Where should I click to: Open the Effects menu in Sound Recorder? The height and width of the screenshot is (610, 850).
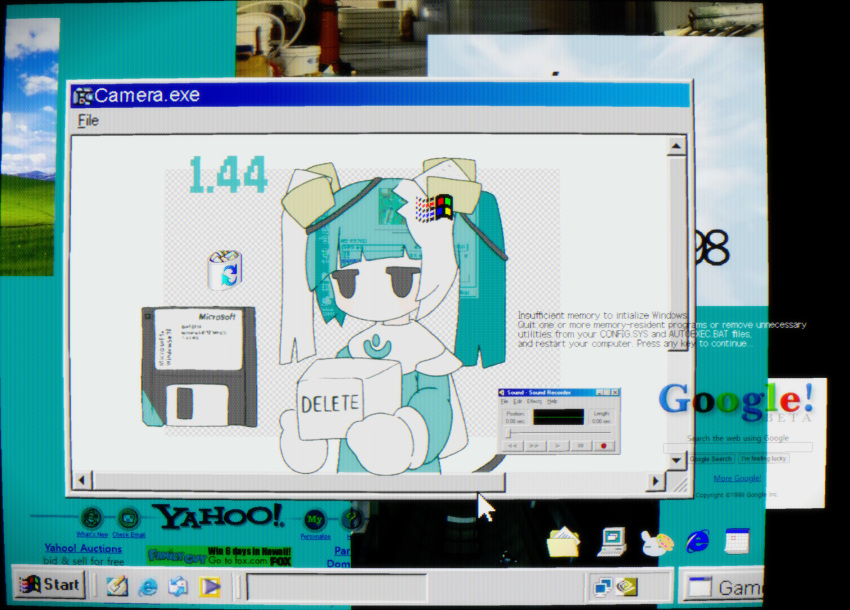click(x=533, y=401)
